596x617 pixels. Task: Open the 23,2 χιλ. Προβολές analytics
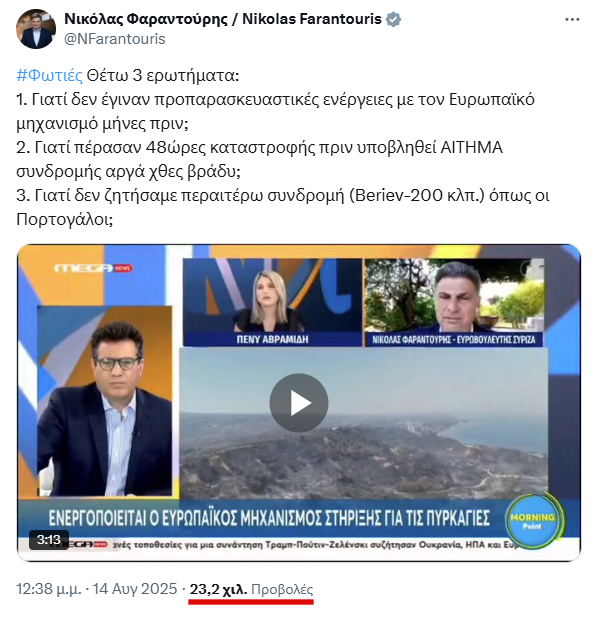(x=251, y=589)
